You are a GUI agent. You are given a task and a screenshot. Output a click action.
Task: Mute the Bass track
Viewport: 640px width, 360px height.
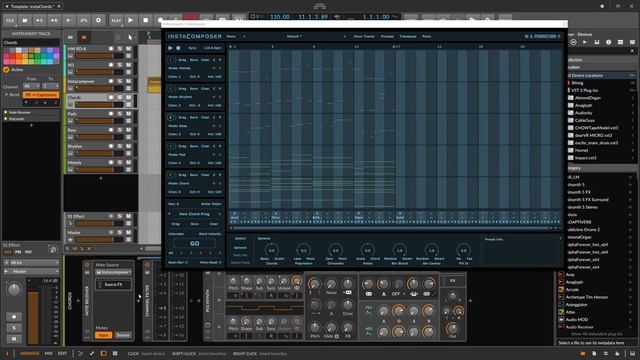click(x=128, y=130)
